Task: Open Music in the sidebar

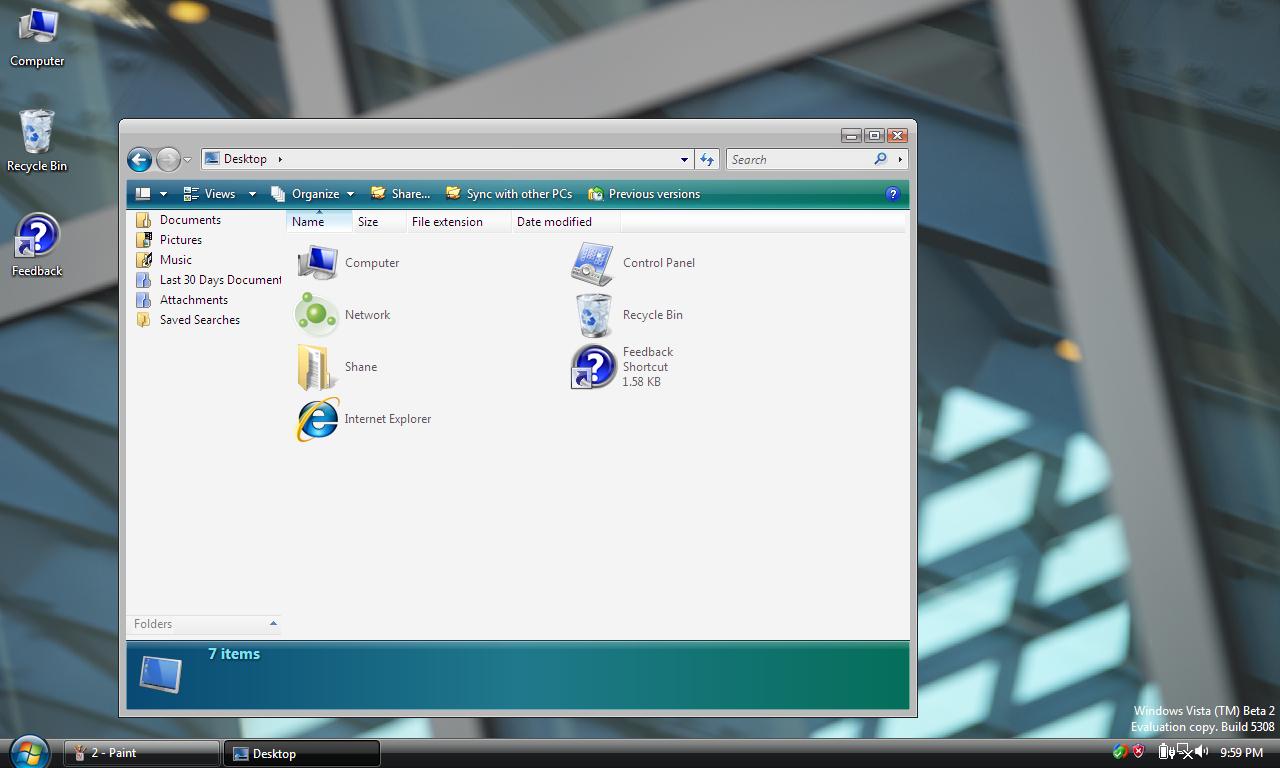Action: coord(164,260)
